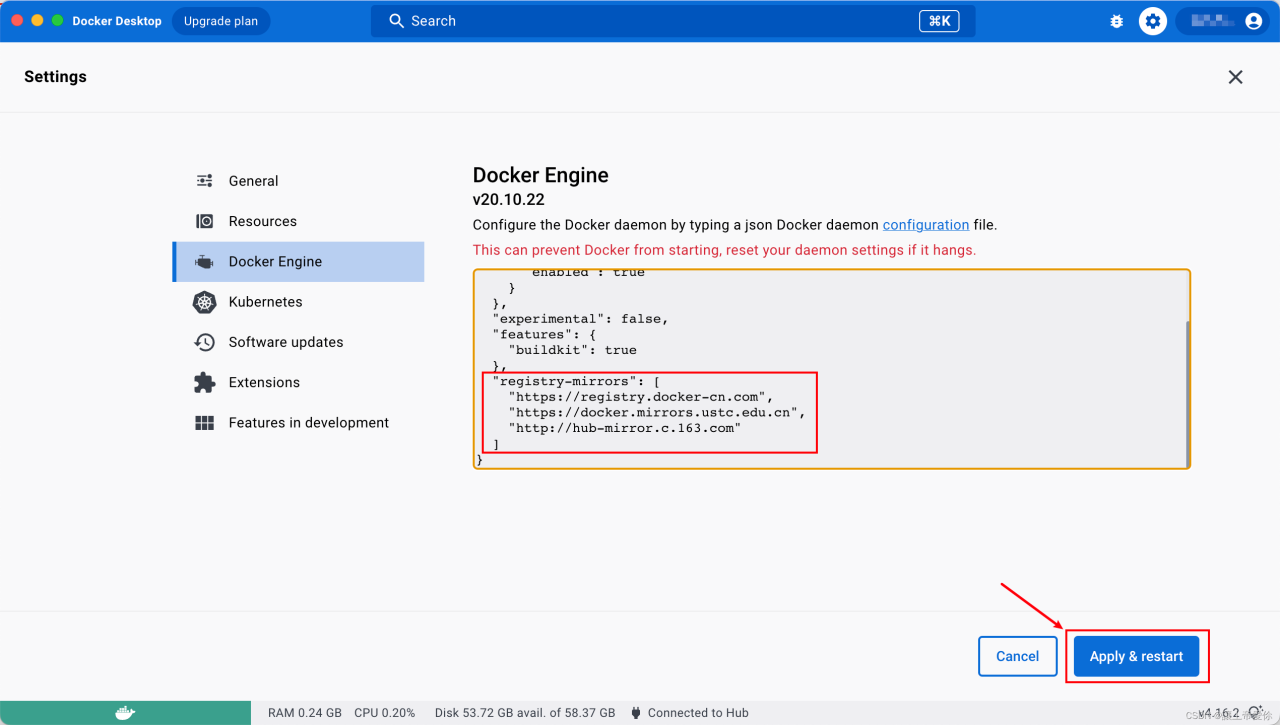Click the user account avatar icon

[1253, 21]
